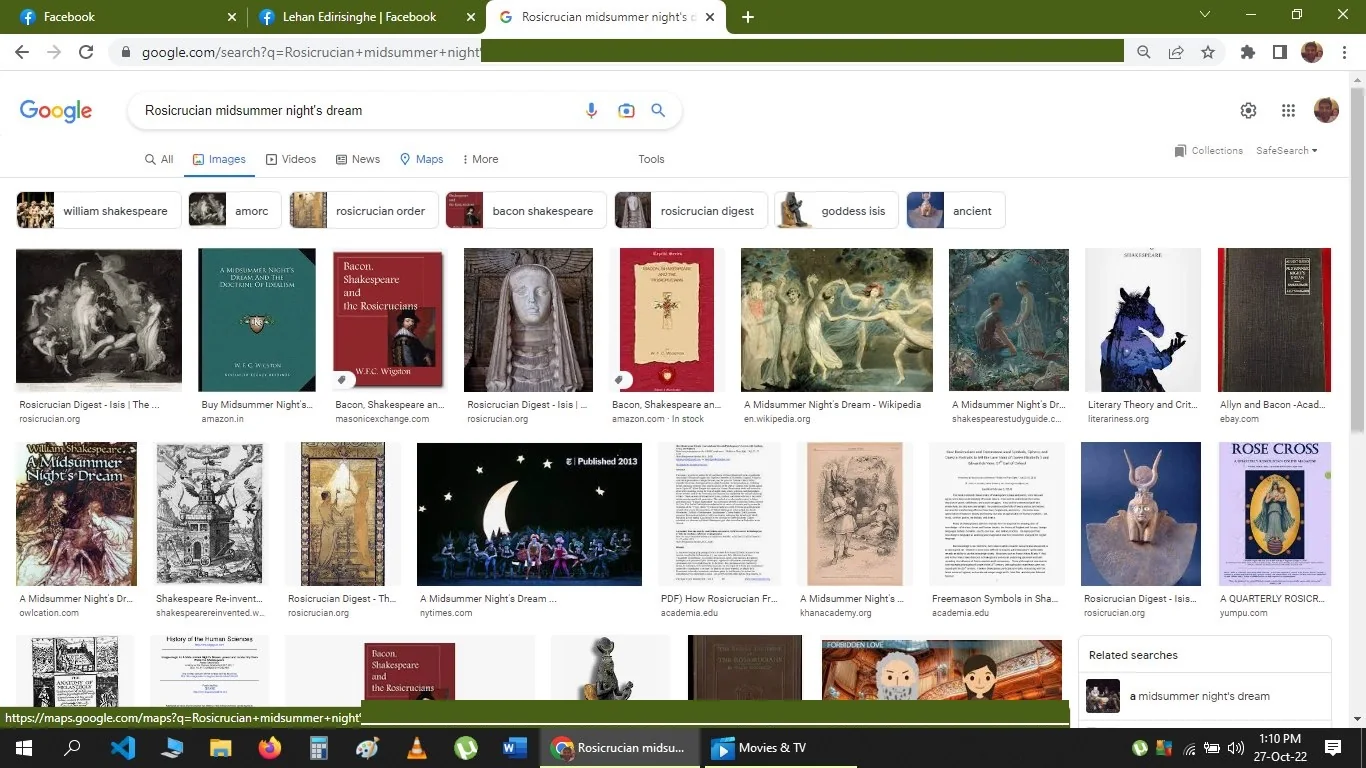This screenshot has width=1366, height=768.
Task: Toggle the browser side panel
Action: (x=1279, y=52)
